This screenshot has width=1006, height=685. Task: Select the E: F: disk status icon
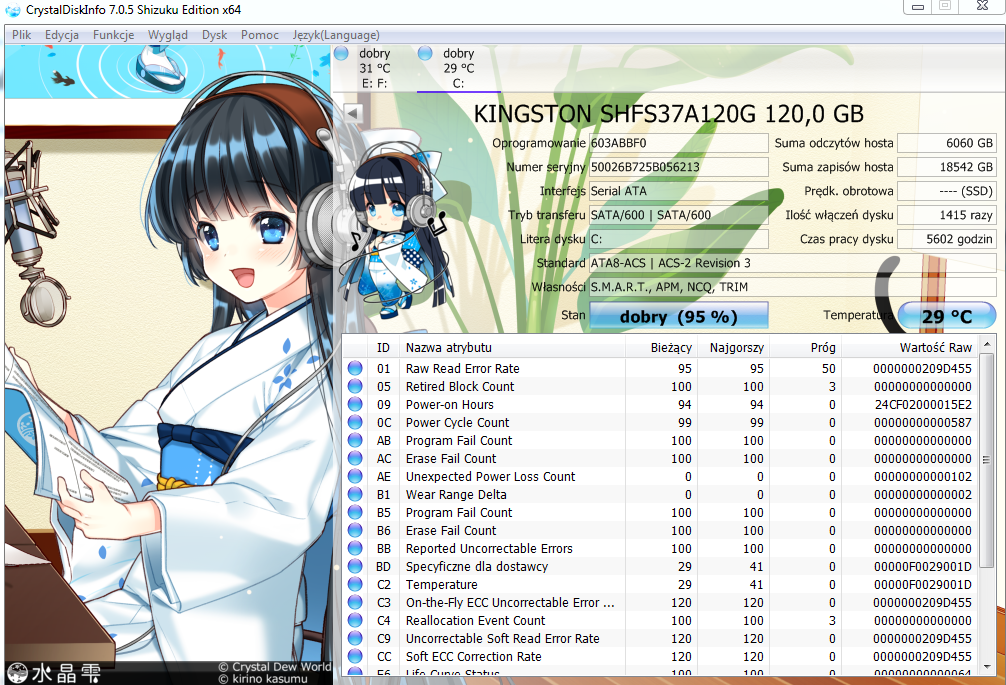341,53
